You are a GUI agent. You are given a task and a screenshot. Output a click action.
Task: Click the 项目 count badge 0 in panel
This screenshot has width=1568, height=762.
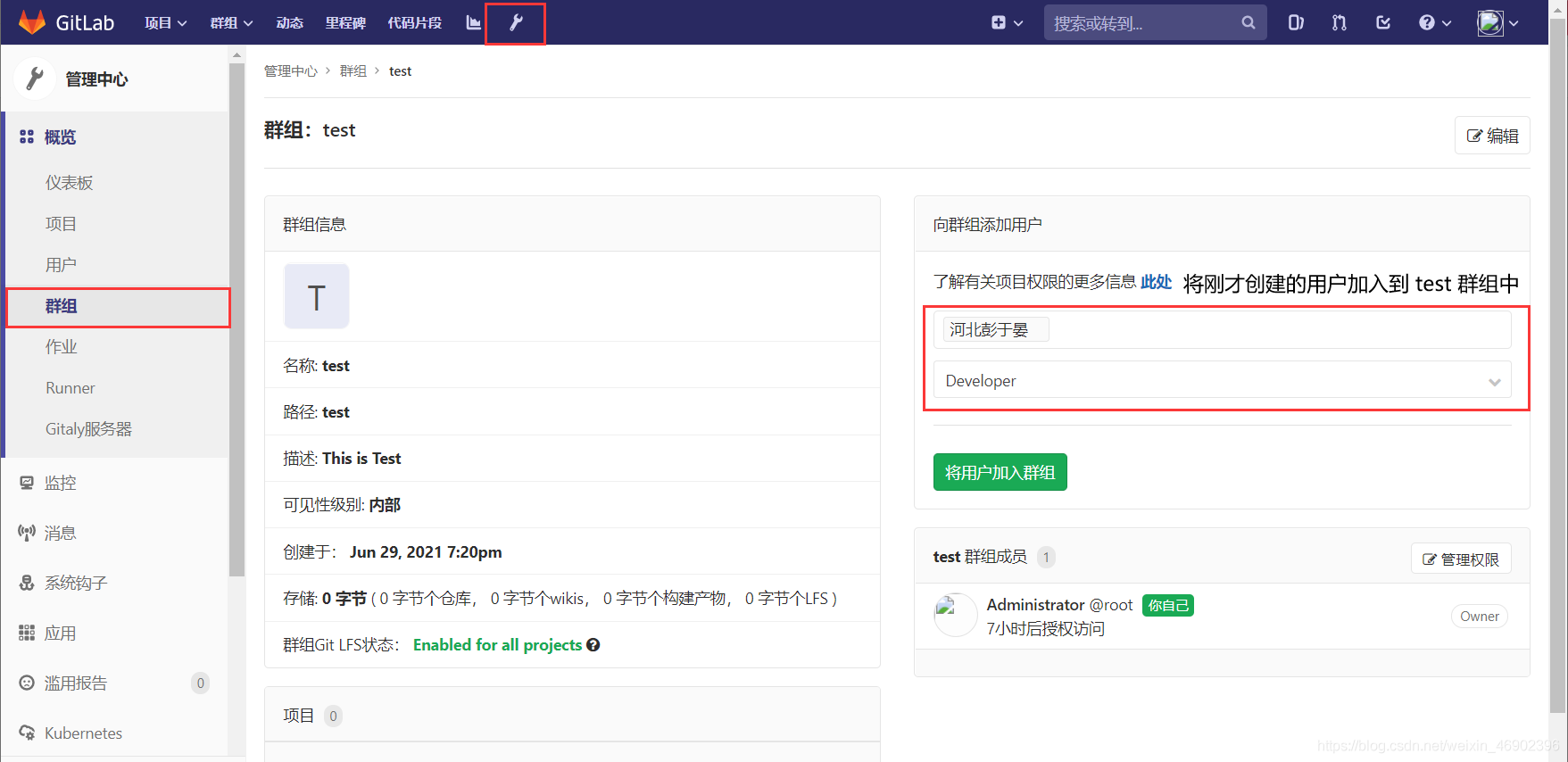[x=333, y=716]
